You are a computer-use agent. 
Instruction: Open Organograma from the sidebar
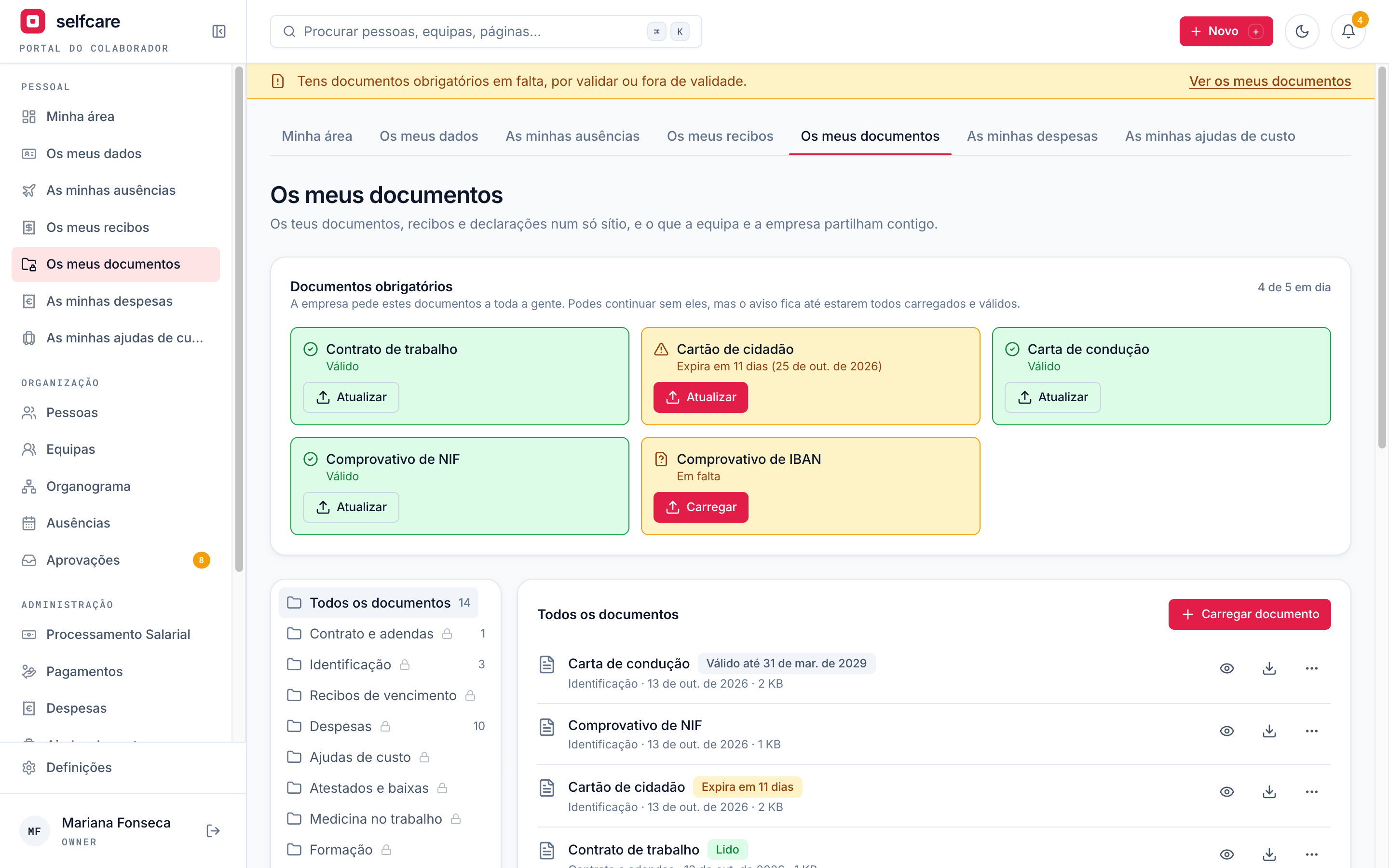[115, 486]
